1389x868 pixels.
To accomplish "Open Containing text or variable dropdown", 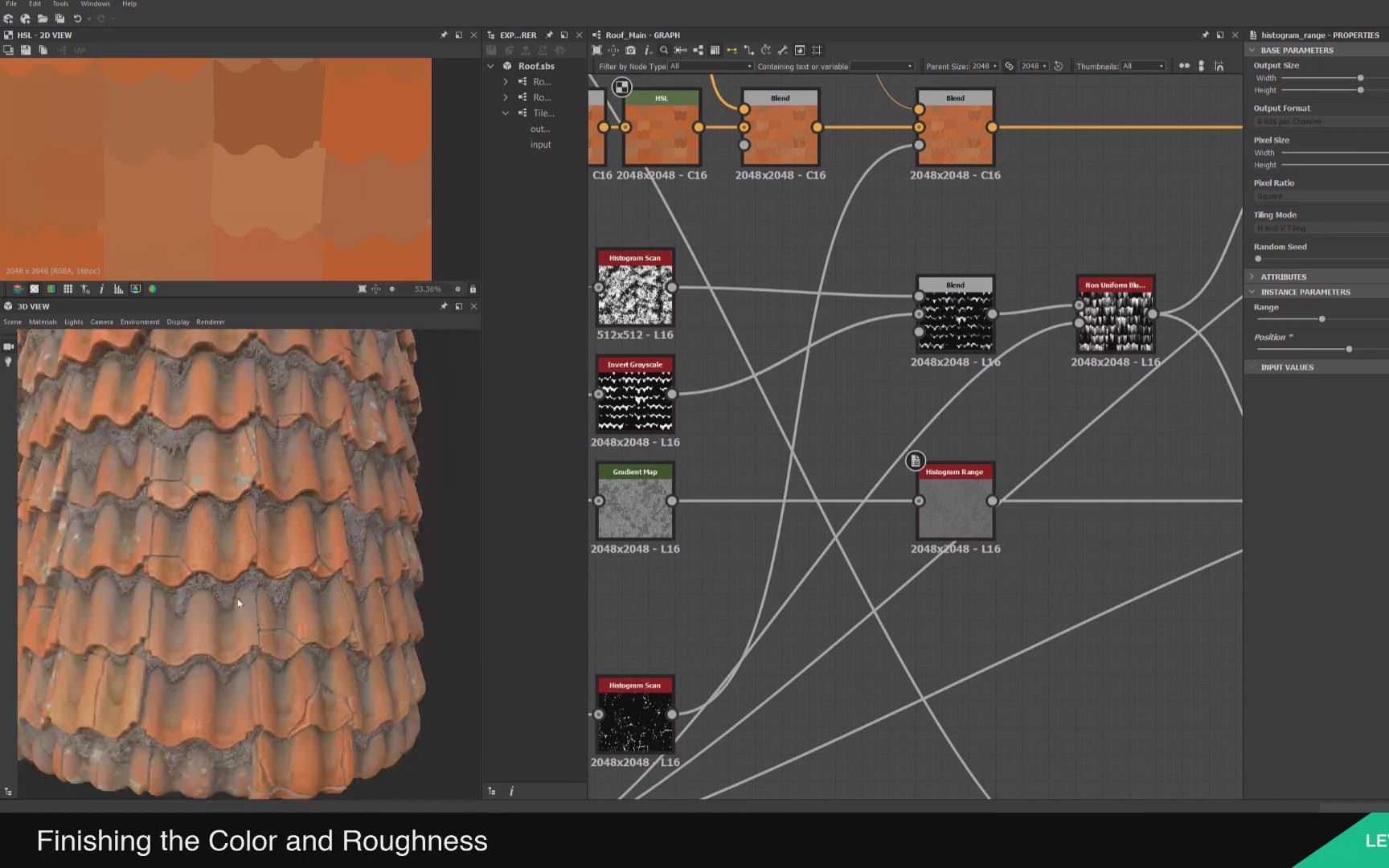I will tap(883, 66).
